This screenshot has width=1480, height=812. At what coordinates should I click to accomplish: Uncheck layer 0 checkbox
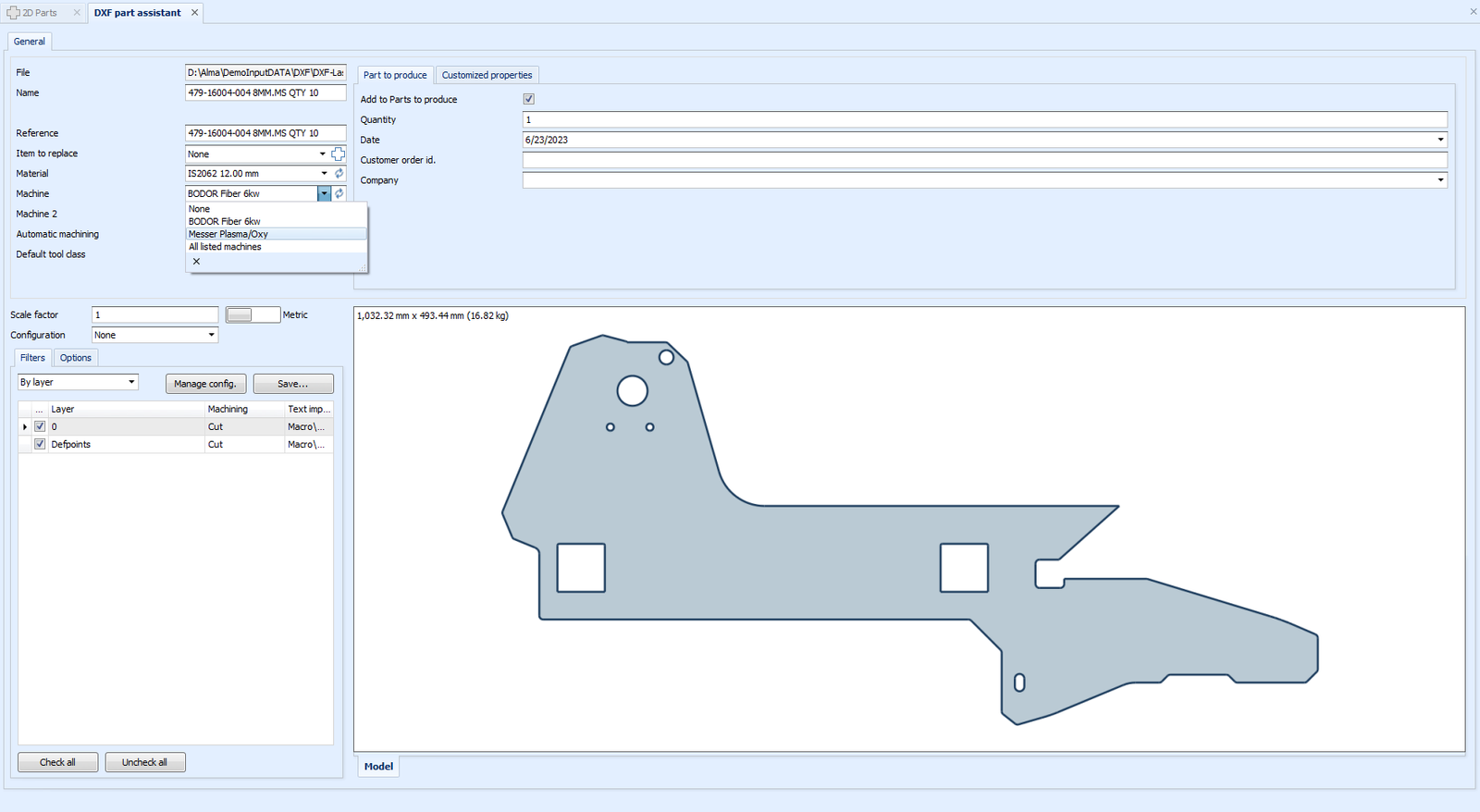point(40,426)
